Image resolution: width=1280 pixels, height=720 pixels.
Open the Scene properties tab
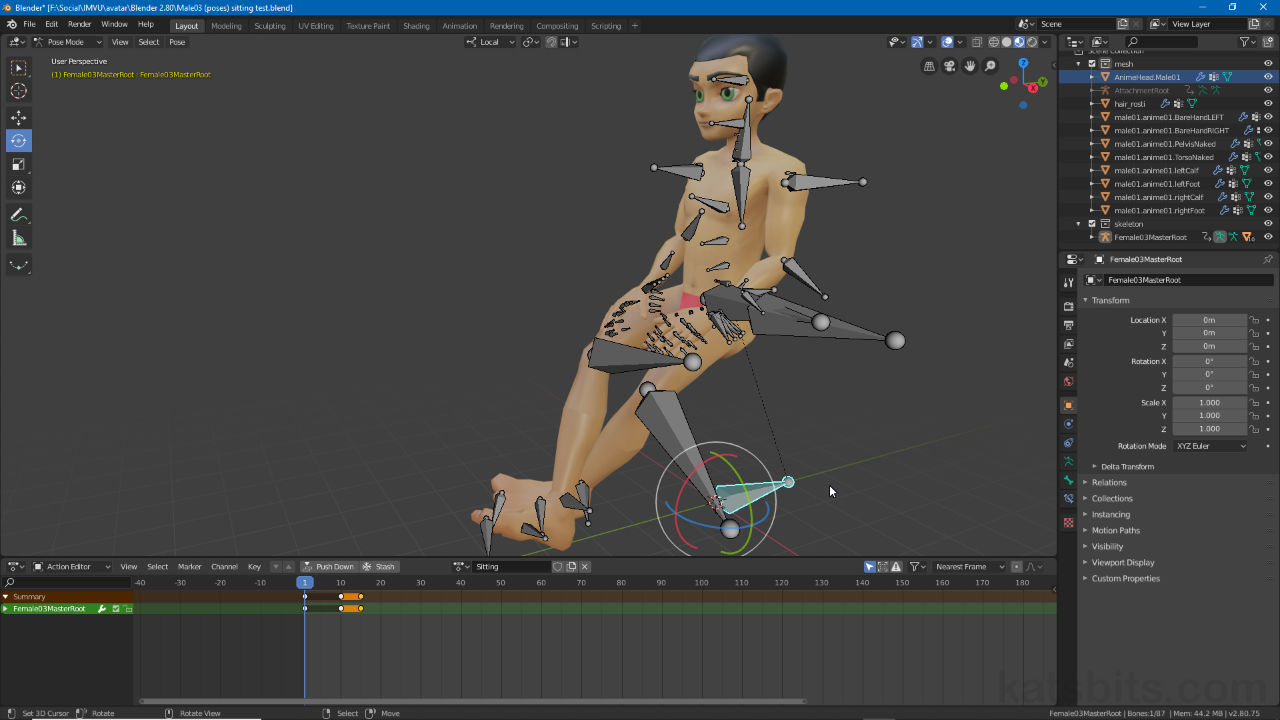click(x=1068, y=363)
